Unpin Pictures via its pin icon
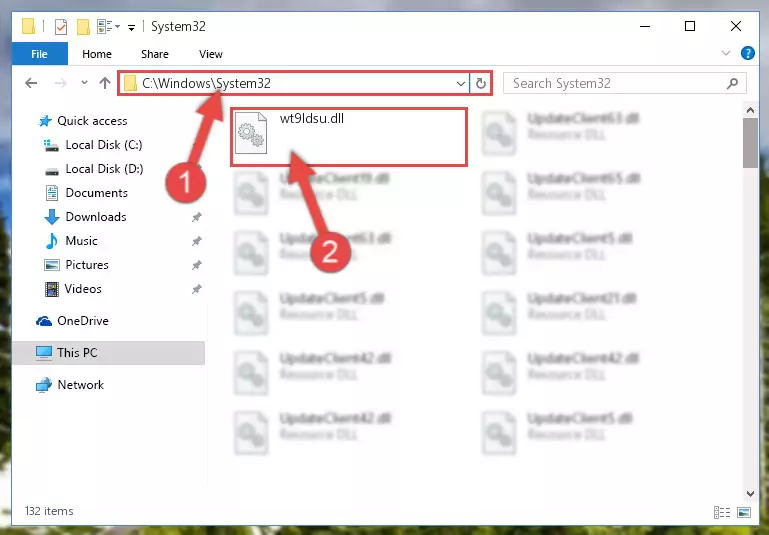This screenshot has width=769, height=535. tap(197, 265)
